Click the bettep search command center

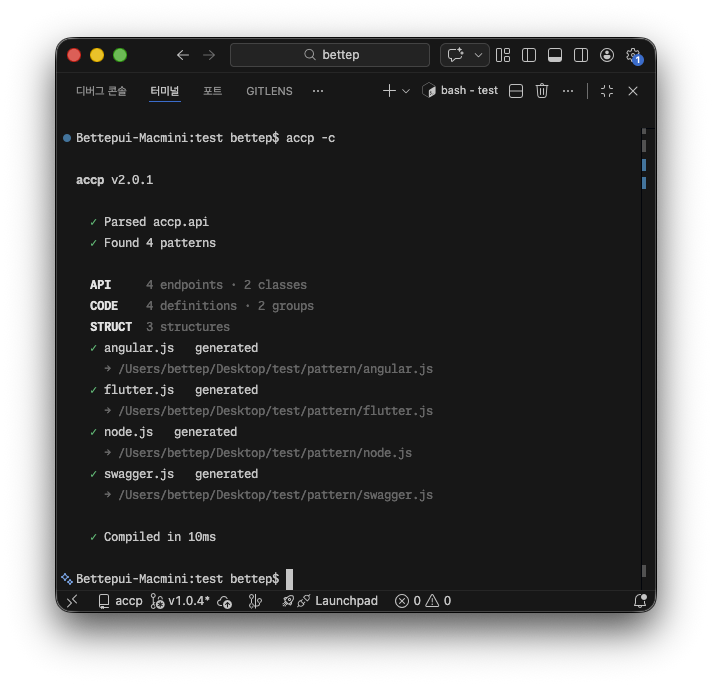(x=330, y=55)
